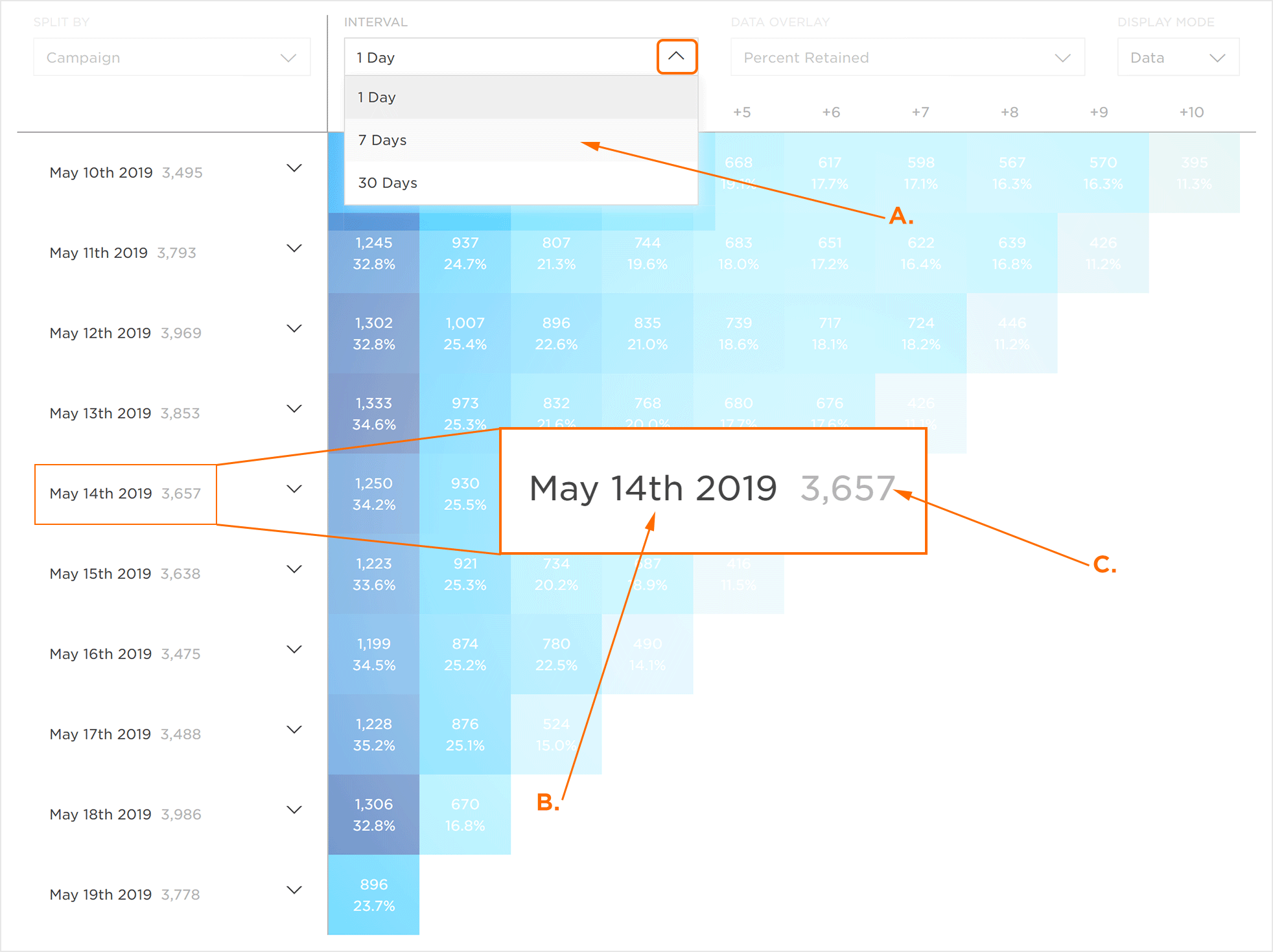This screenshot has width=1273, height=952.
Task: Expand May 19th 2019 row chevron
Action: 294,890
